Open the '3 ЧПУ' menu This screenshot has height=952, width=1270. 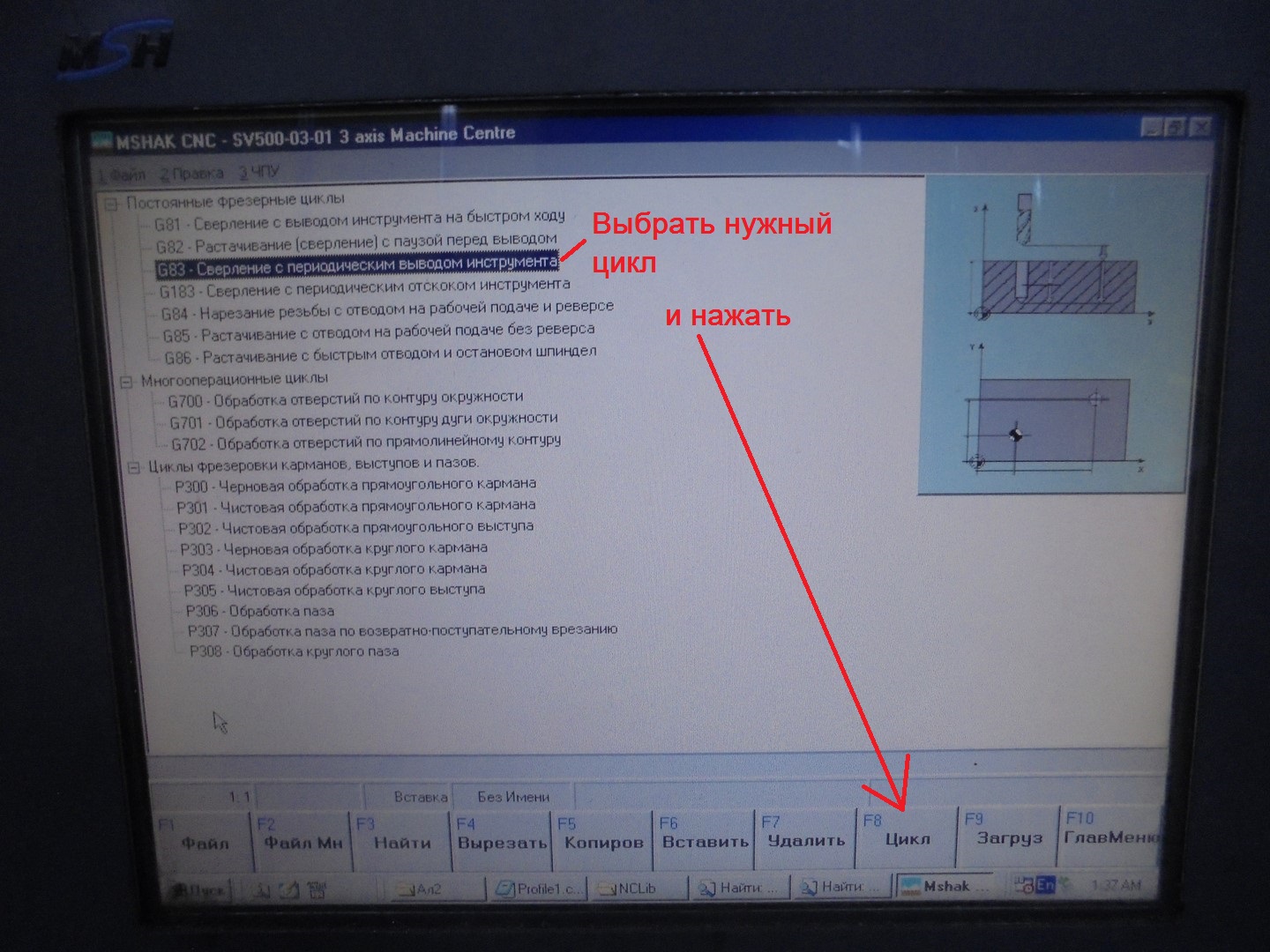258,171
